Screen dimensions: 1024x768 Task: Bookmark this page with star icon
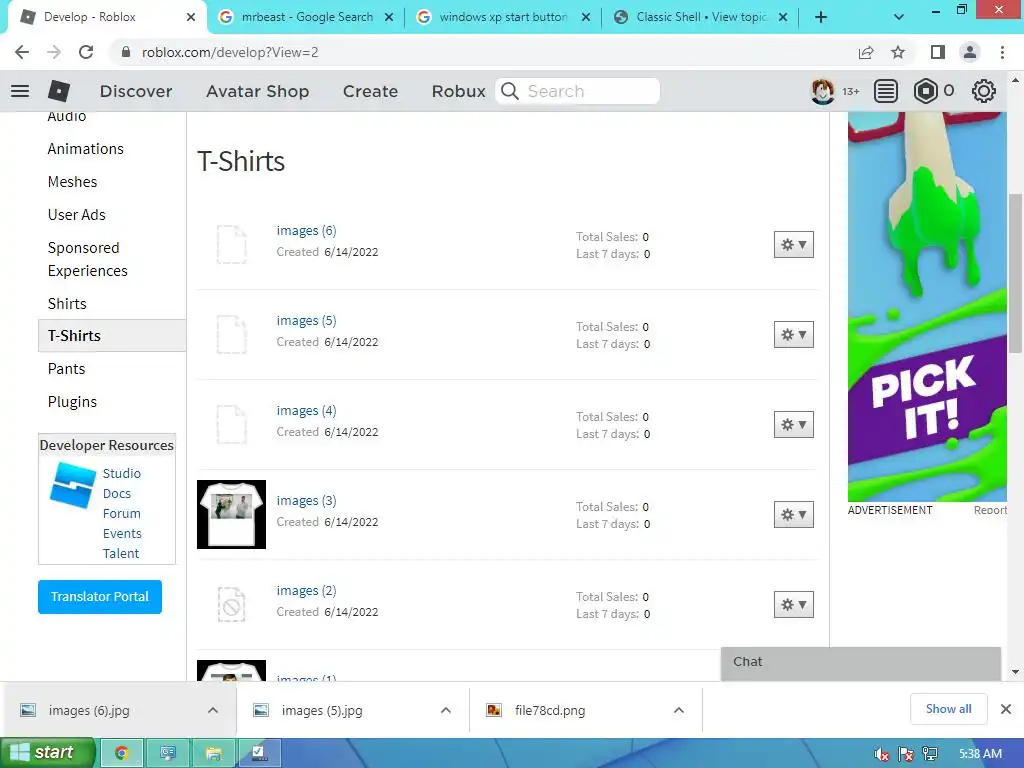point(898,52)
